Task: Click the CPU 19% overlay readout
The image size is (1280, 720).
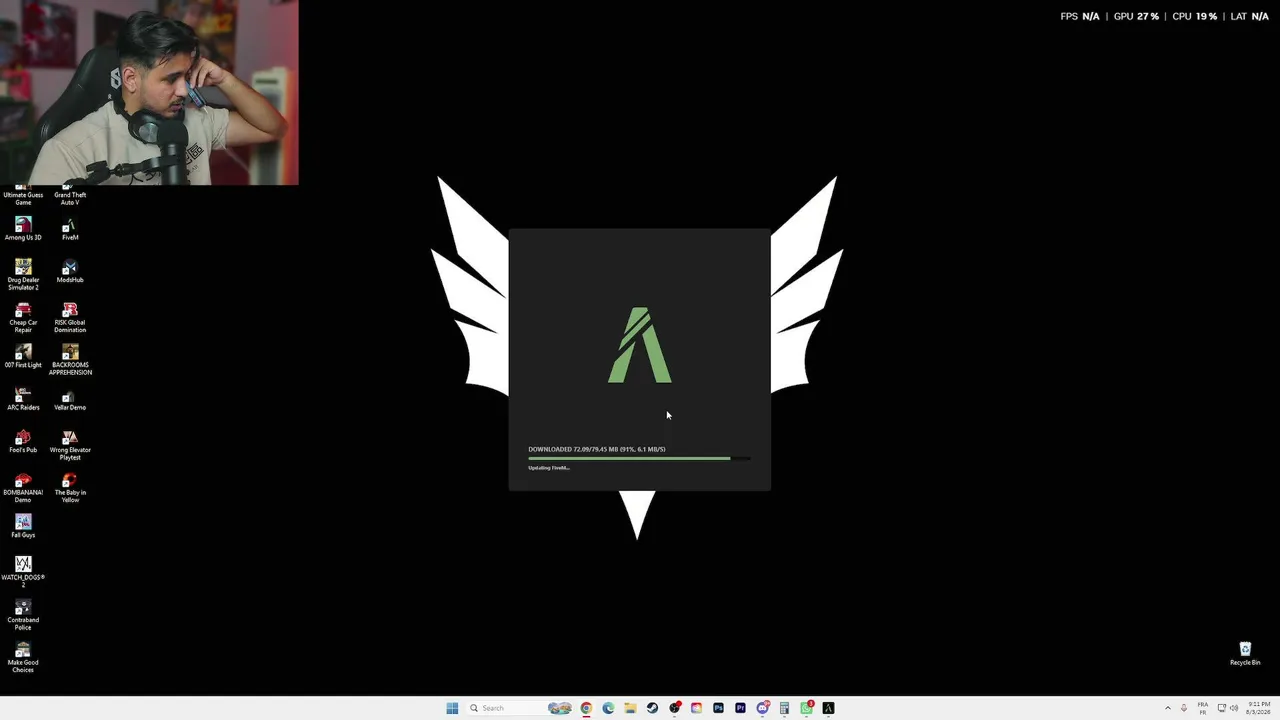Action: pyautogui.click(x=1194, y=16)
